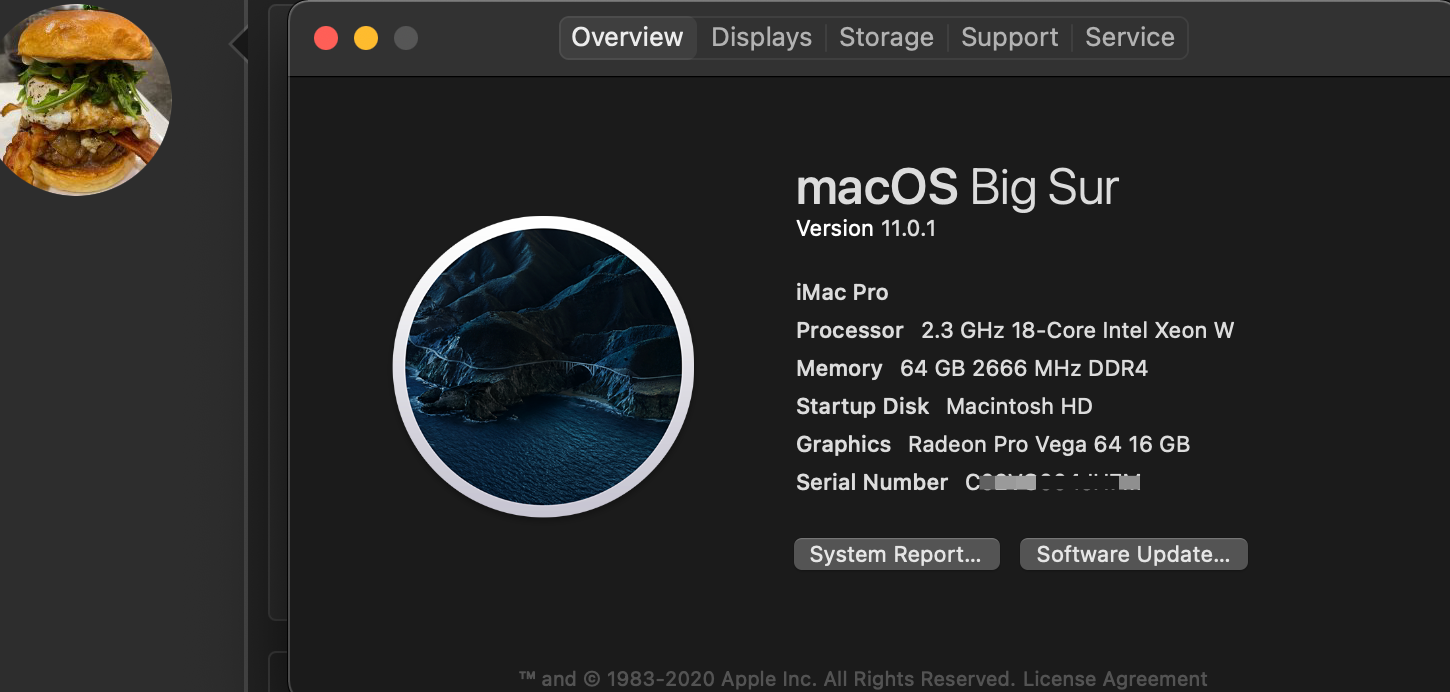1450x692 pixels.
Task: Click the macOS Big Sur heading
Action: point(957,187)
